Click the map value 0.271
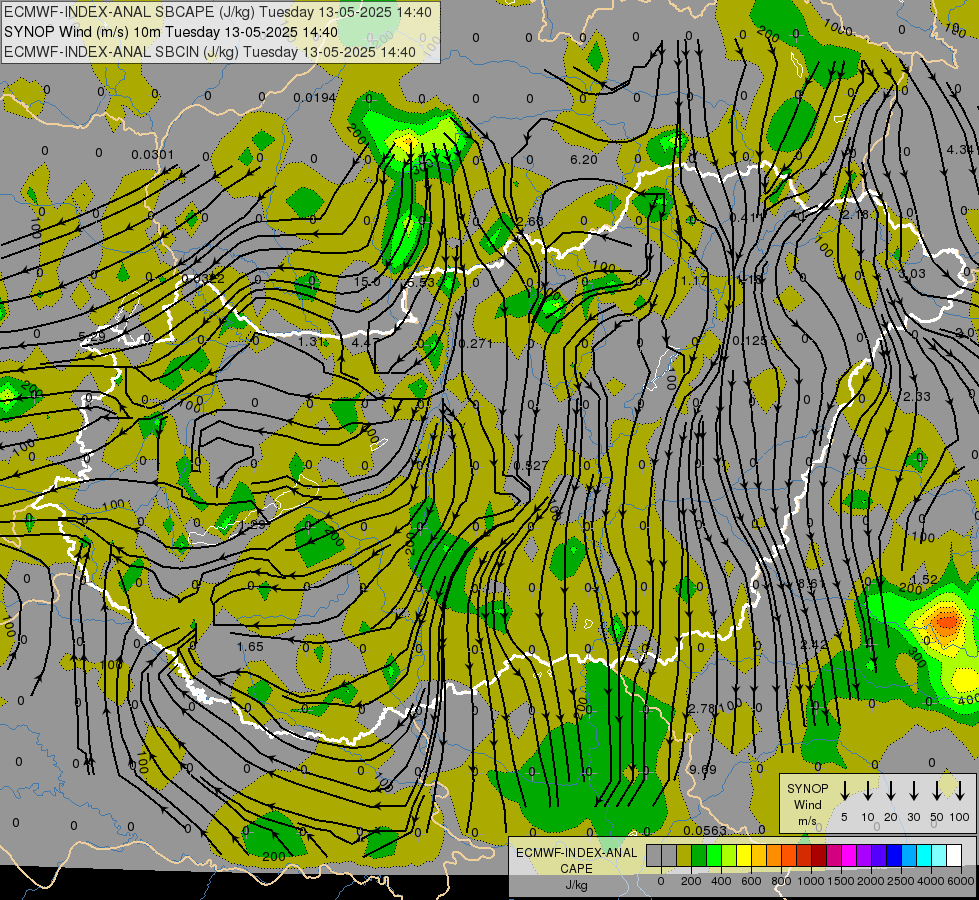The width and height of the screenshot is (979, 900). [x=475, y=344]
